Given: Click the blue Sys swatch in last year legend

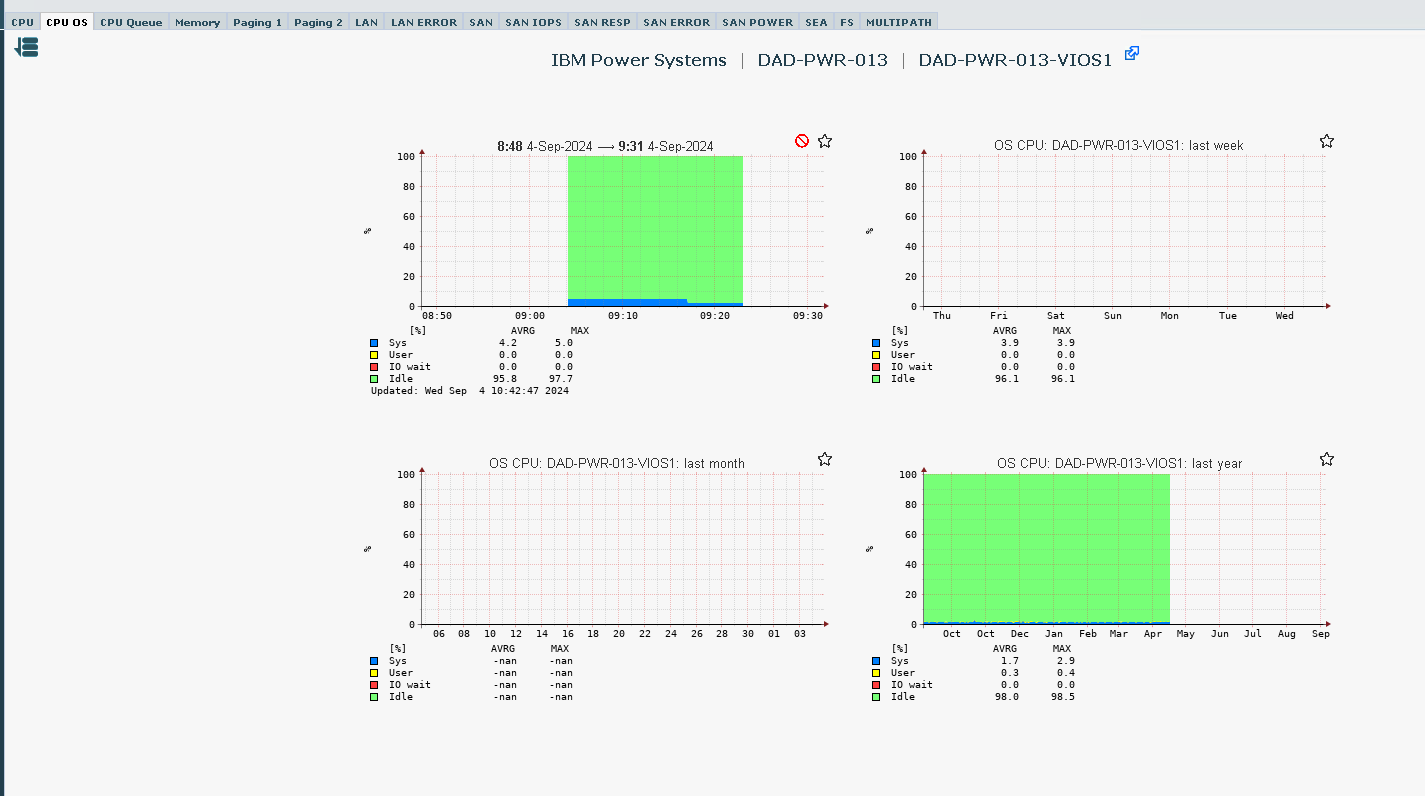Looking at the screenshot, I should point(876,661).
